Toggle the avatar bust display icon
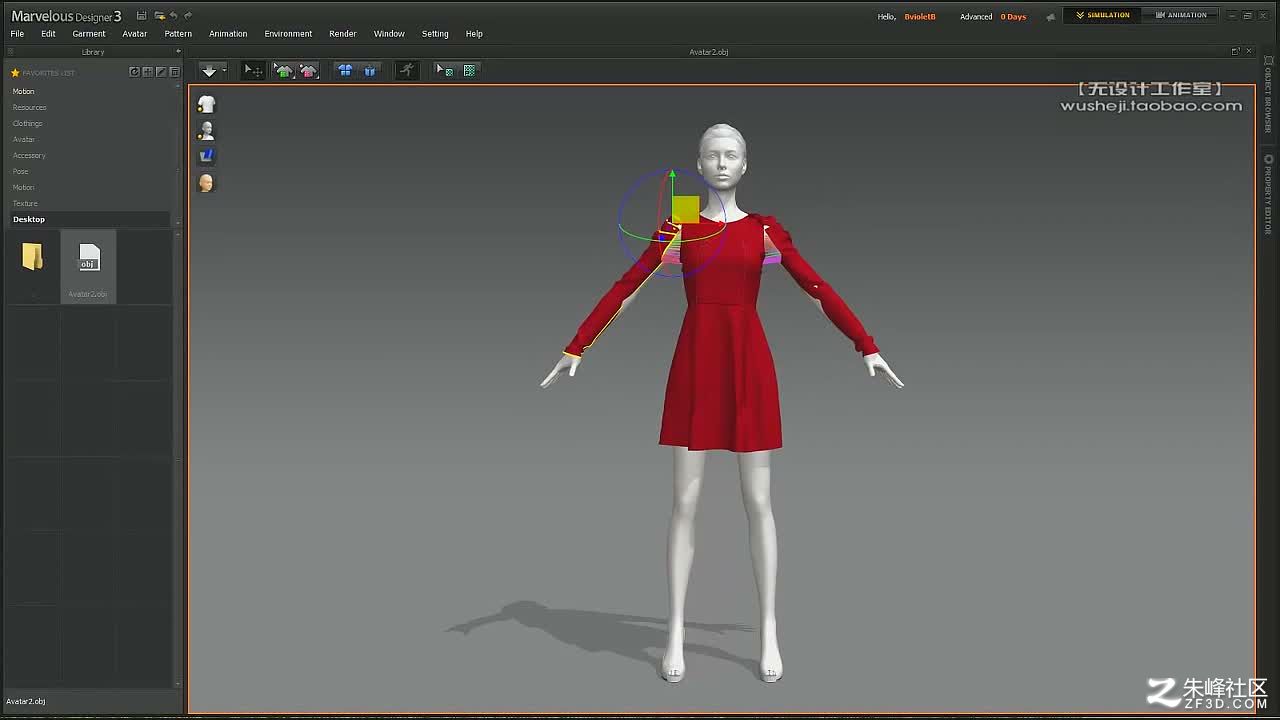Viewport: 1280px width, 720px height. click(206, 130)
